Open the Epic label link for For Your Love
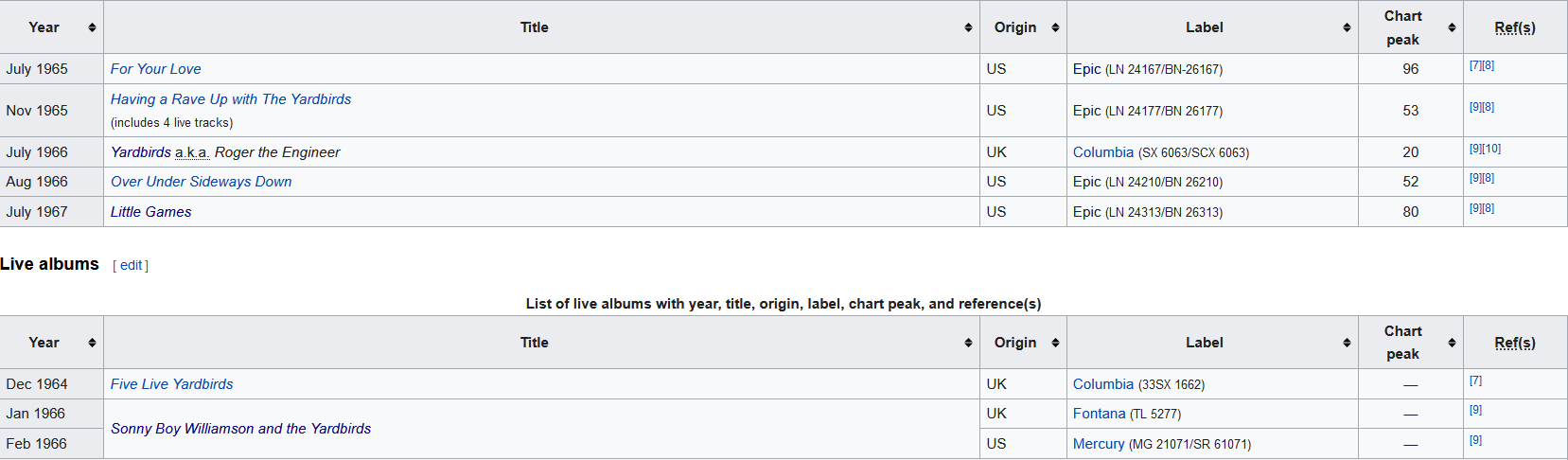The image size is (1568, 460). tap(1086, 69)
